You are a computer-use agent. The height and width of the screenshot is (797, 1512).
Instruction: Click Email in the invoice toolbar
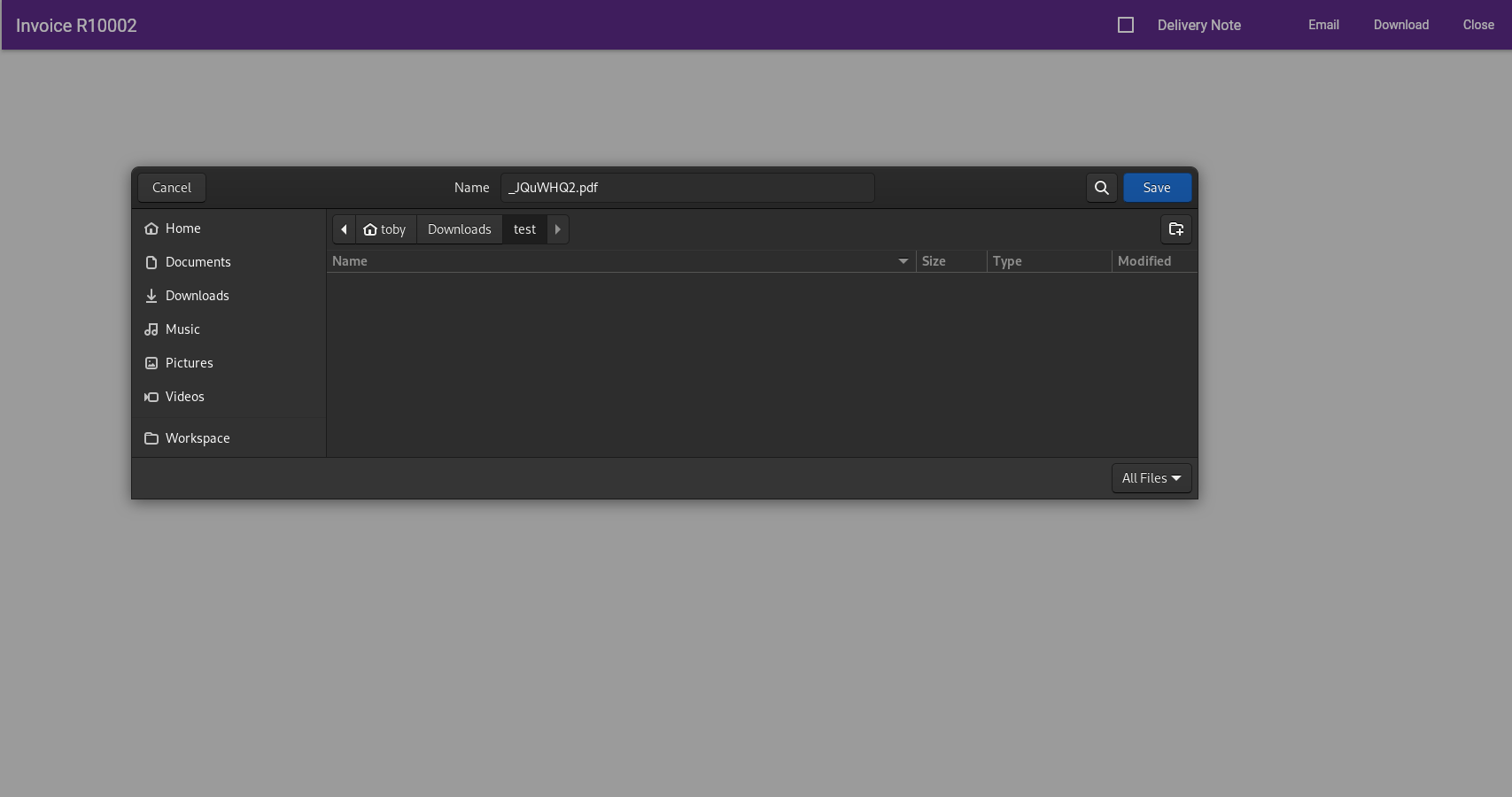pyautogui.click(x=1322, y=25)
